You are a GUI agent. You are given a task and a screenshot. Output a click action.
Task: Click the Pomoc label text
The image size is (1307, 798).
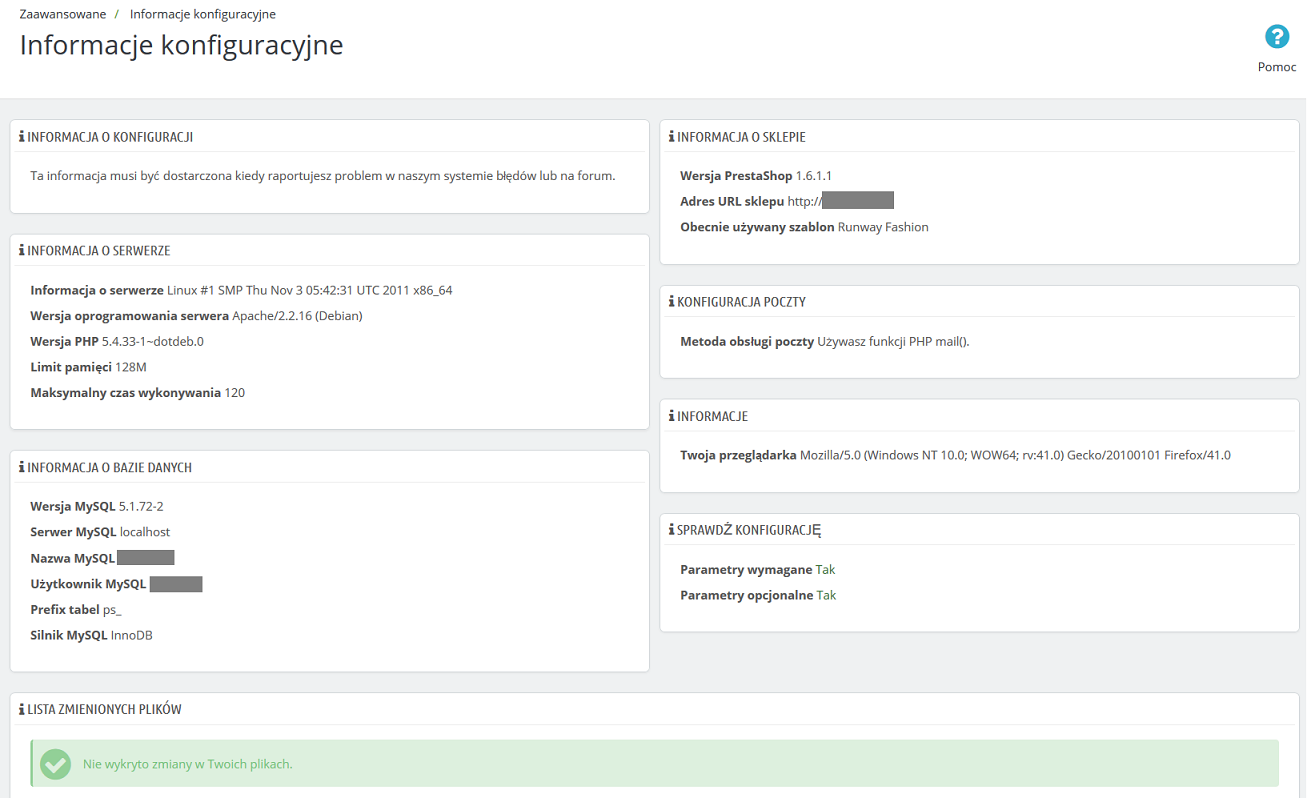1277,67
